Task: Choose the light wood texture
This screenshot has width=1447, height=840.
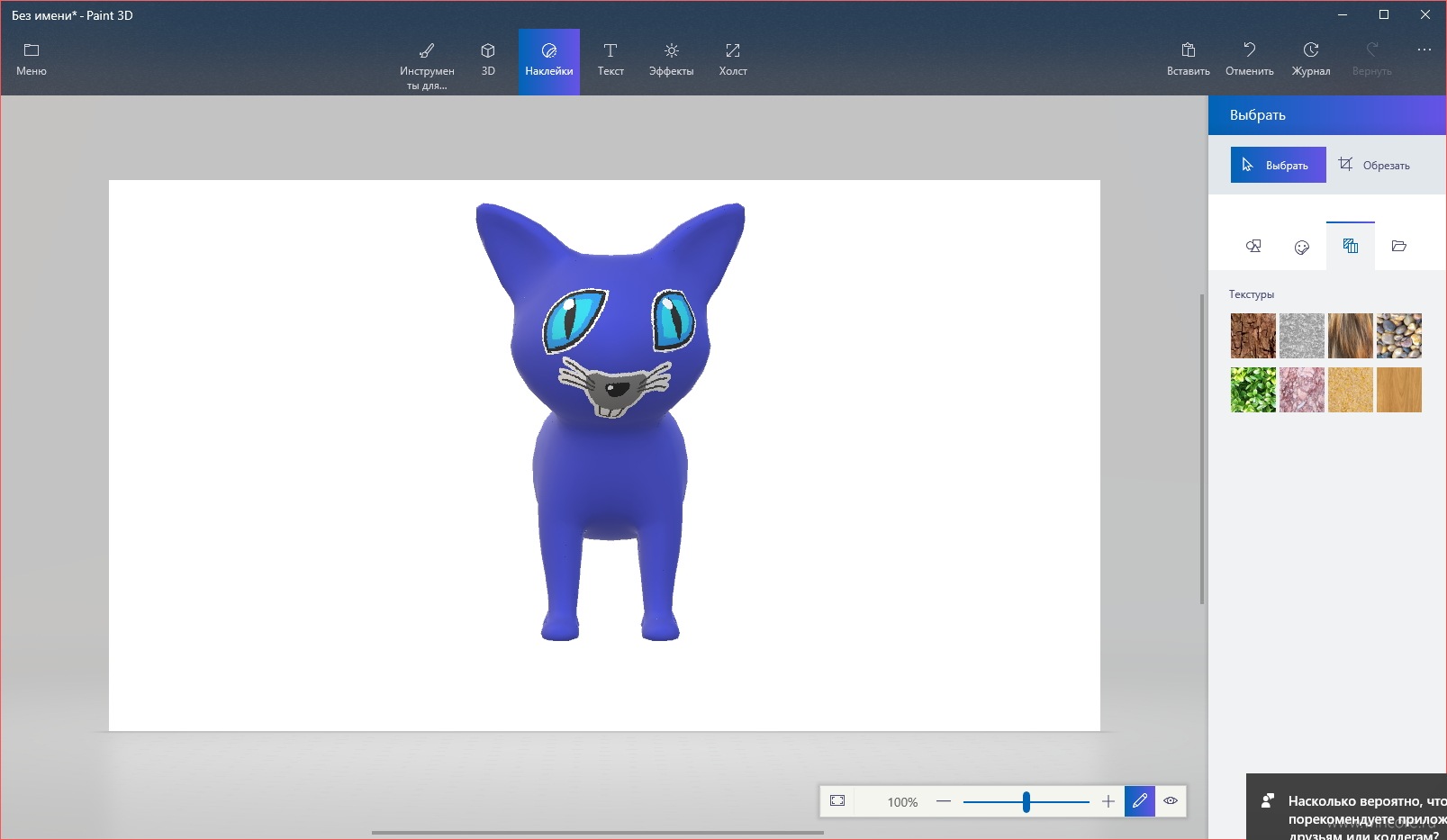Action: 1399,390
